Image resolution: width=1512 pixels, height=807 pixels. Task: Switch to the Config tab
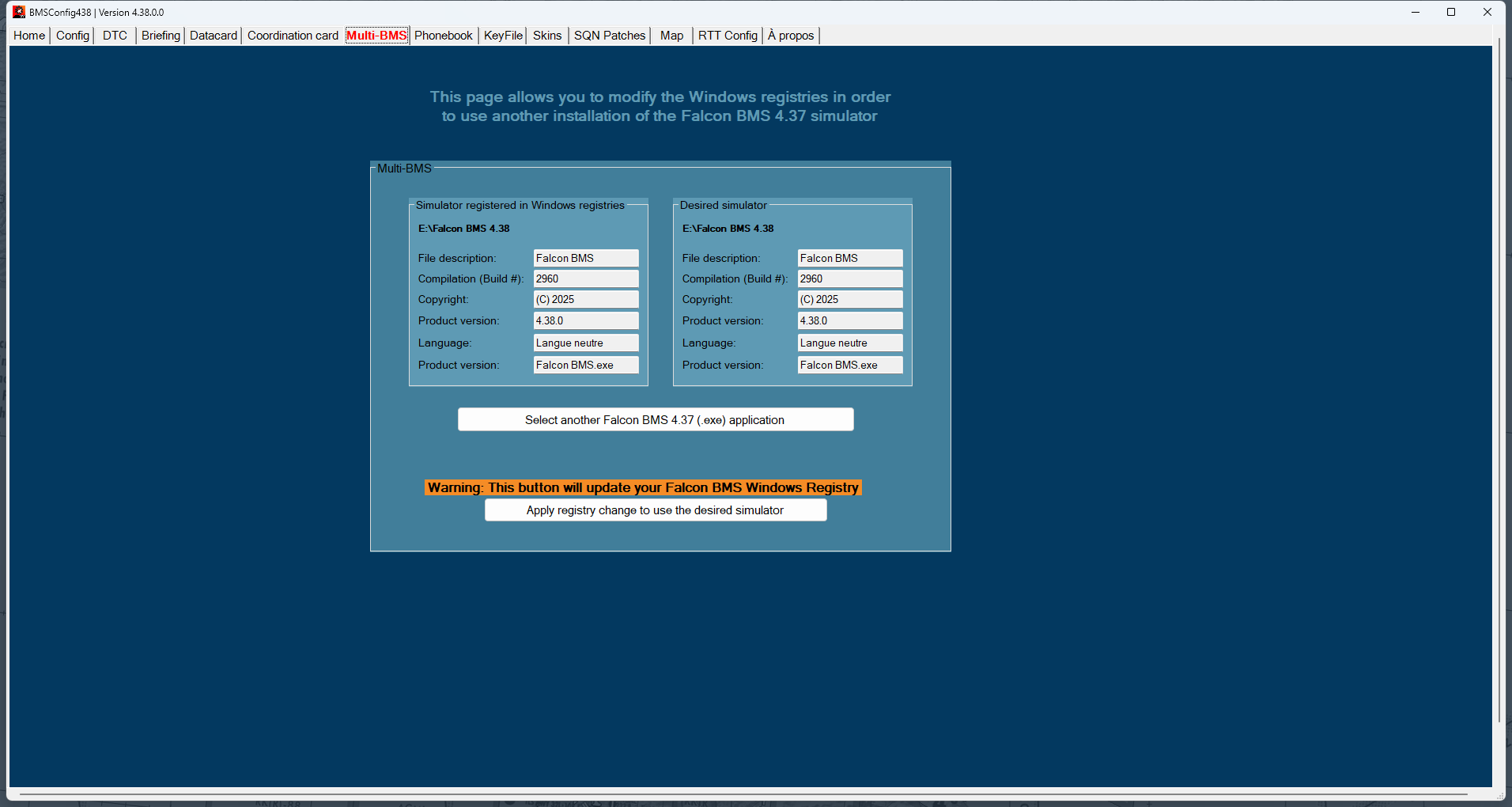73,36
